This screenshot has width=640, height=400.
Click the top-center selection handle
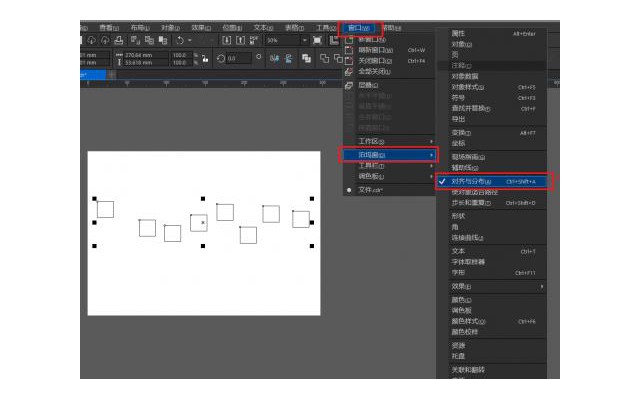[x=203, y=199]
